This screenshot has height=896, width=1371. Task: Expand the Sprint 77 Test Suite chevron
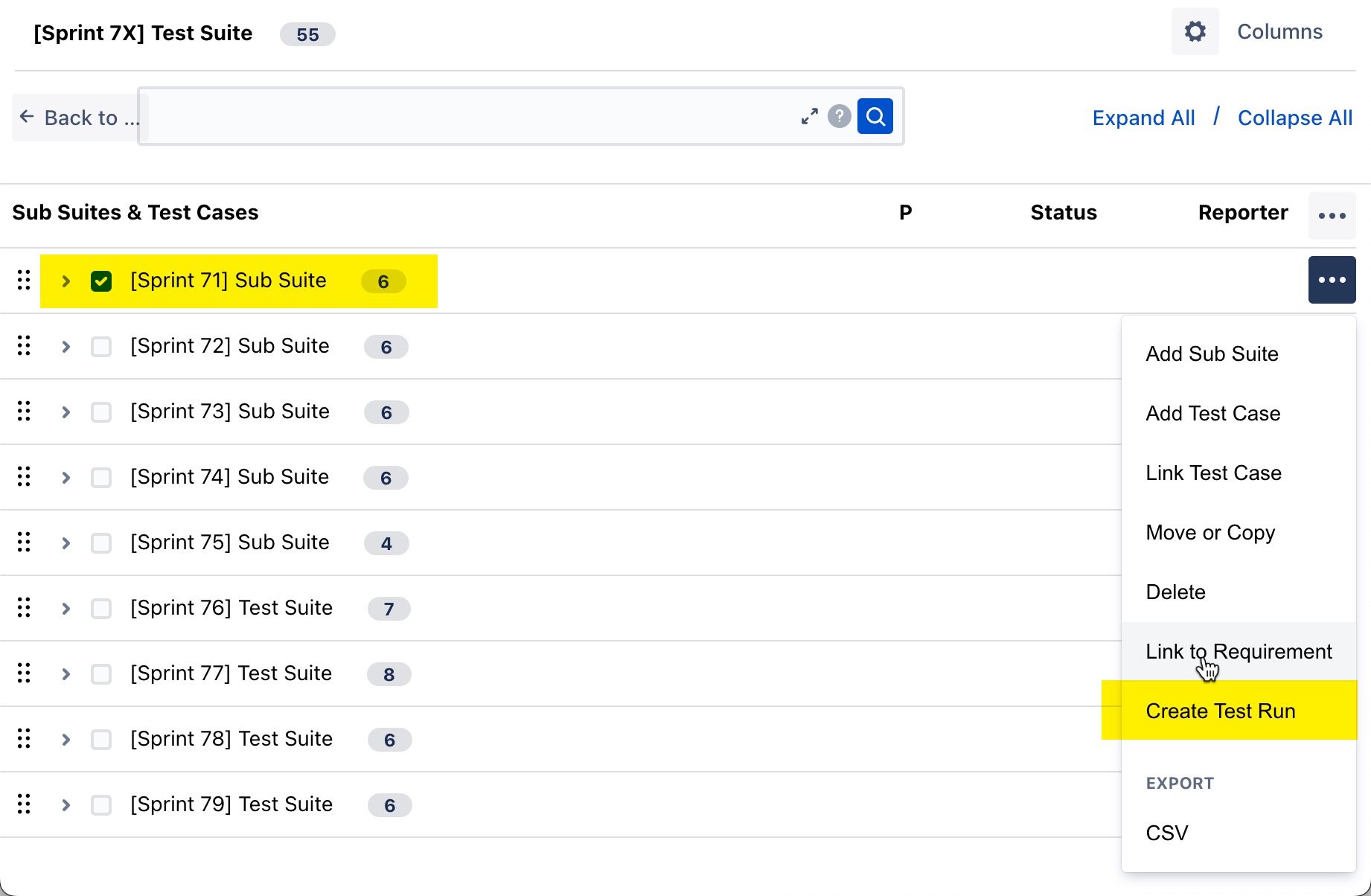tap(65, 674)
